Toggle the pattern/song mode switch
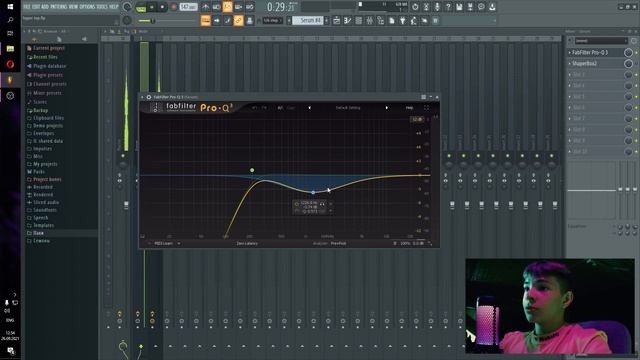This screenshot has width=640, height=360. [x=141, y=7]
